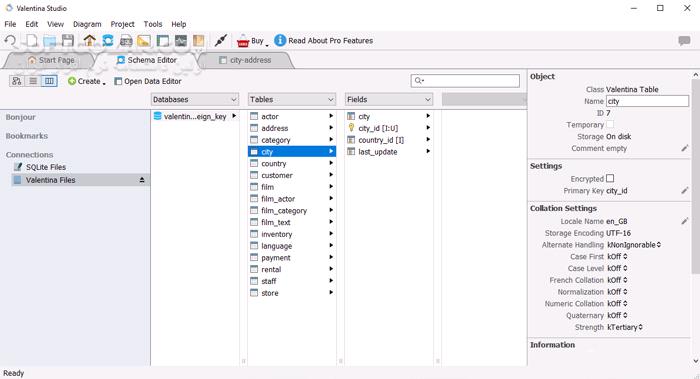
Task: Click the green Create plus icon
Action: 72,81
